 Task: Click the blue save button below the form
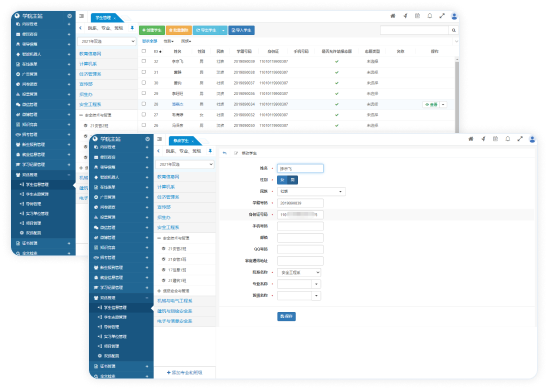tap(286, 316)
